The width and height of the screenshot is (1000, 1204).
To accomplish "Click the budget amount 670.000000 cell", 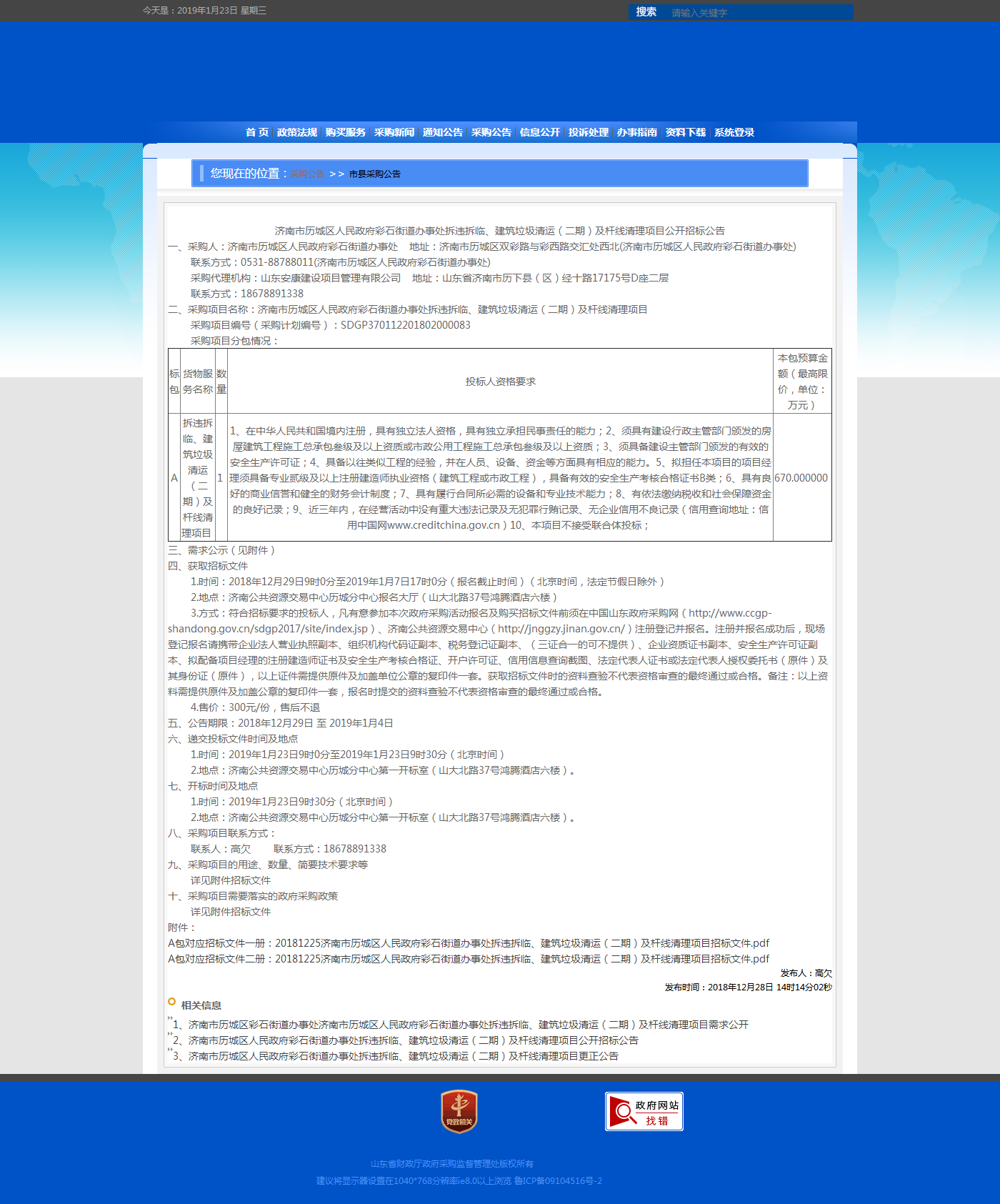I will 801,478.
